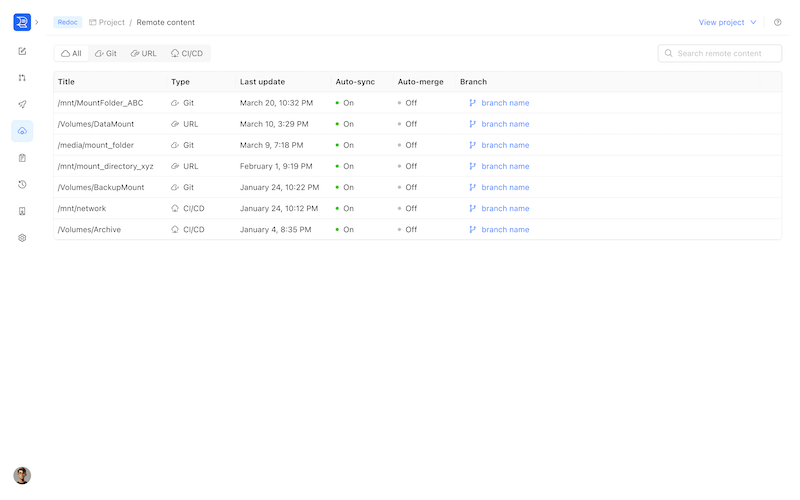The width and height of the screenshot is (800, 500).
Task: Click the search magnifier icon
Action: pos(668,54)
